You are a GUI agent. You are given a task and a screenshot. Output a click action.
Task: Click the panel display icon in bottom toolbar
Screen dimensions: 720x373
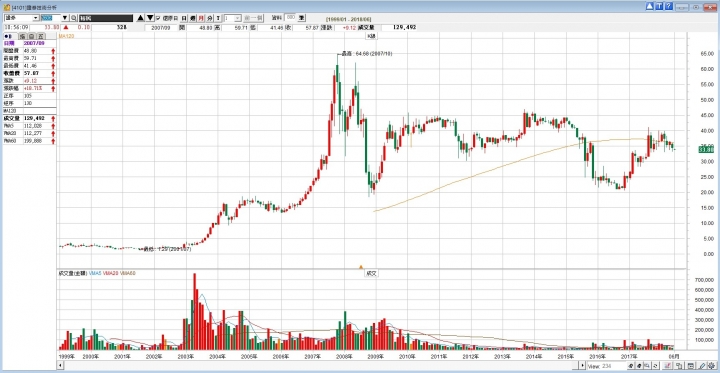tap(691, 366)
